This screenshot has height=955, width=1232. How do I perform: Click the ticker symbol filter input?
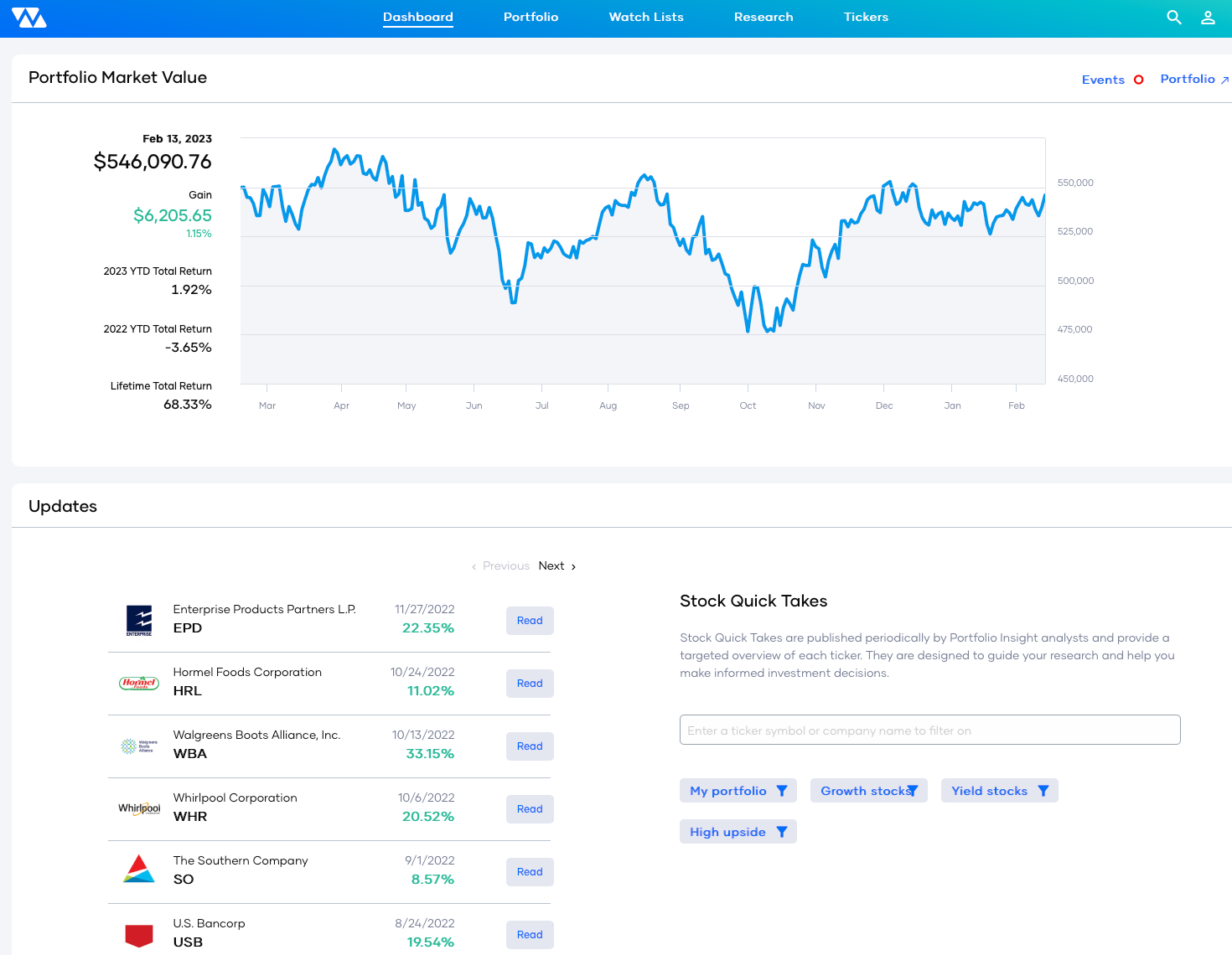pos(929,730)
